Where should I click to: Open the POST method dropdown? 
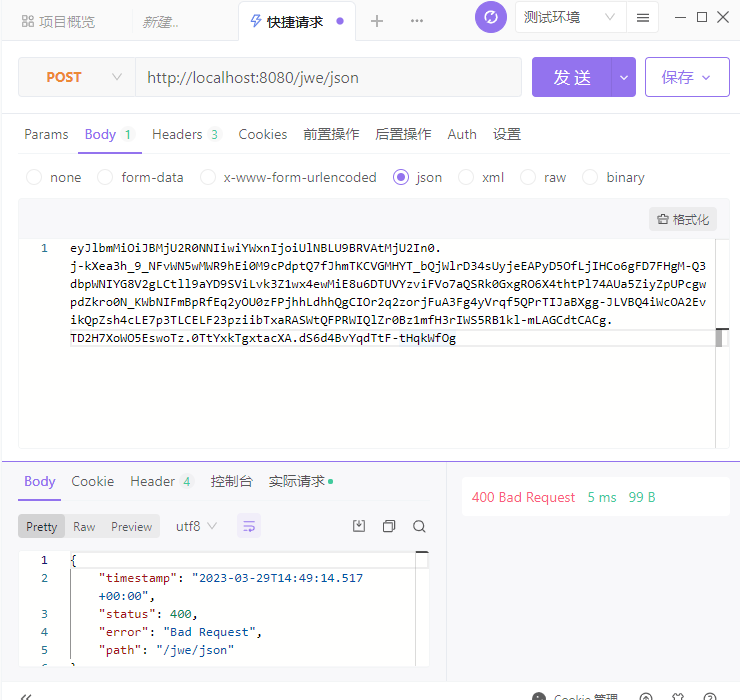click(x=77, y=77)
